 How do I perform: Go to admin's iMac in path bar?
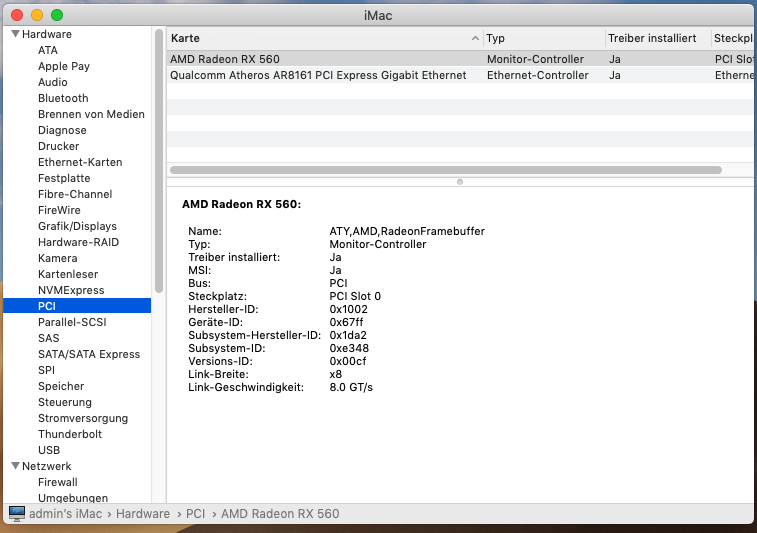pyautogui.click(x=66, y=514)
